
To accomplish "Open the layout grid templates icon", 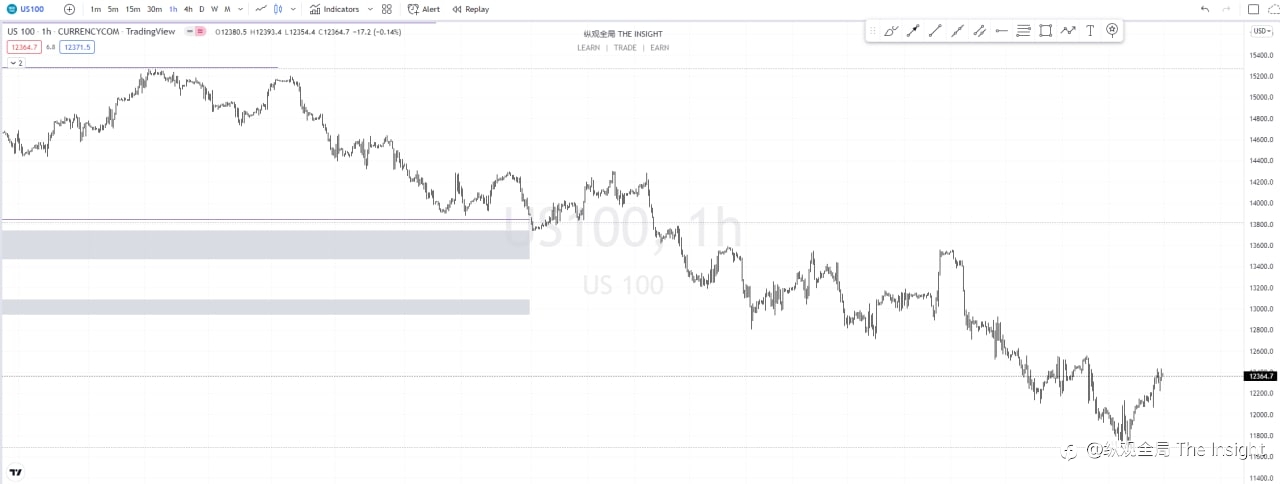I will (x=386, y=9).
